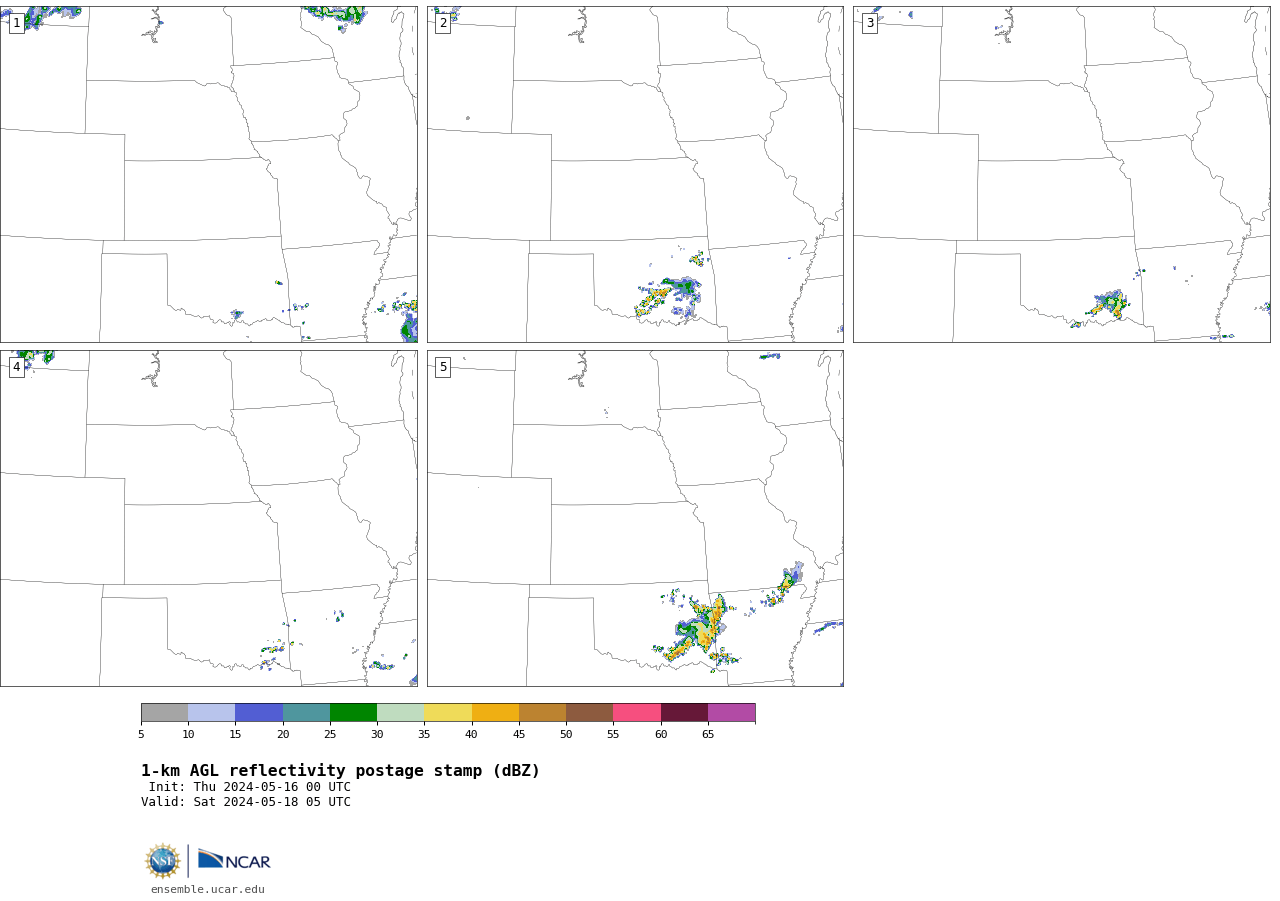Select the dark green 25-30 dBZ swatch

click(353, 713)
